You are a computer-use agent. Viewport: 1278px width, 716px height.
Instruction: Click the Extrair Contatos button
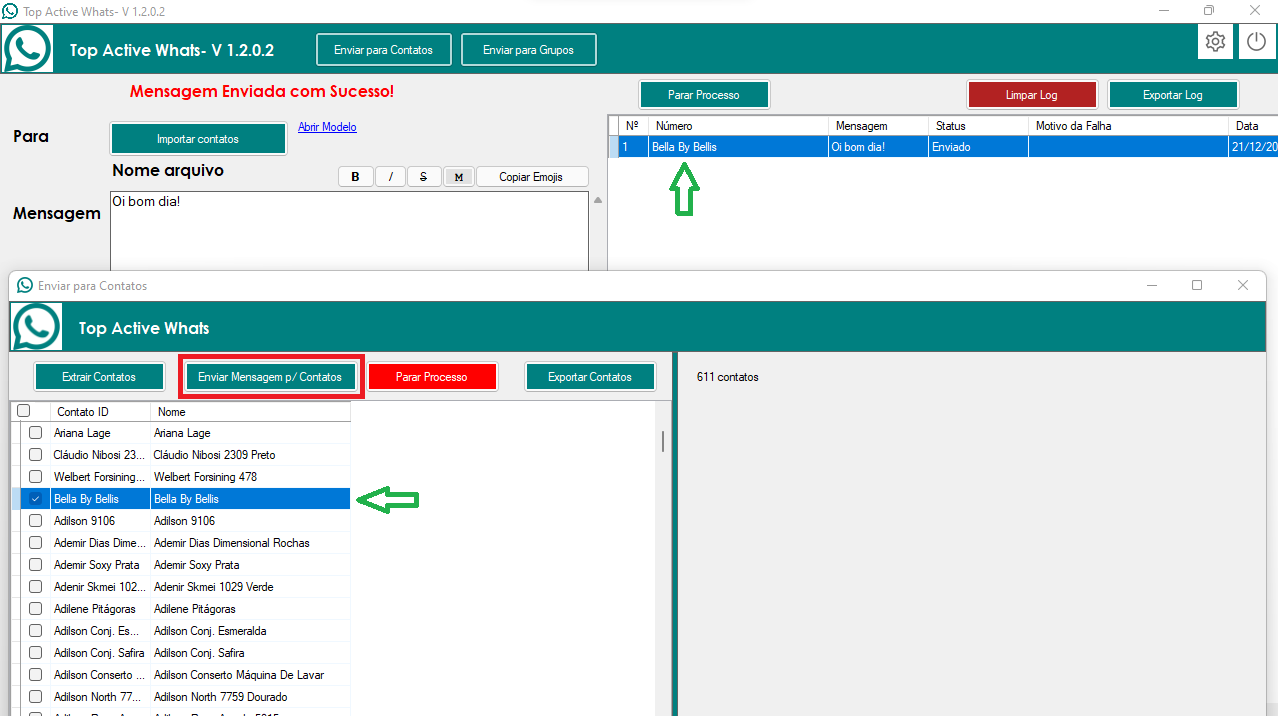99,377
